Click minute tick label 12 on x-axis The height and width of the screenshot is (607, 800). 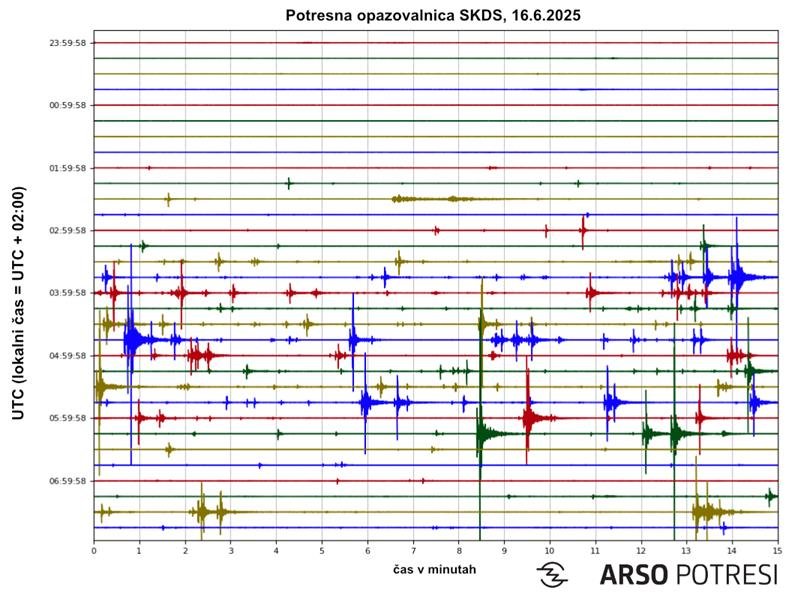[641, 551]
